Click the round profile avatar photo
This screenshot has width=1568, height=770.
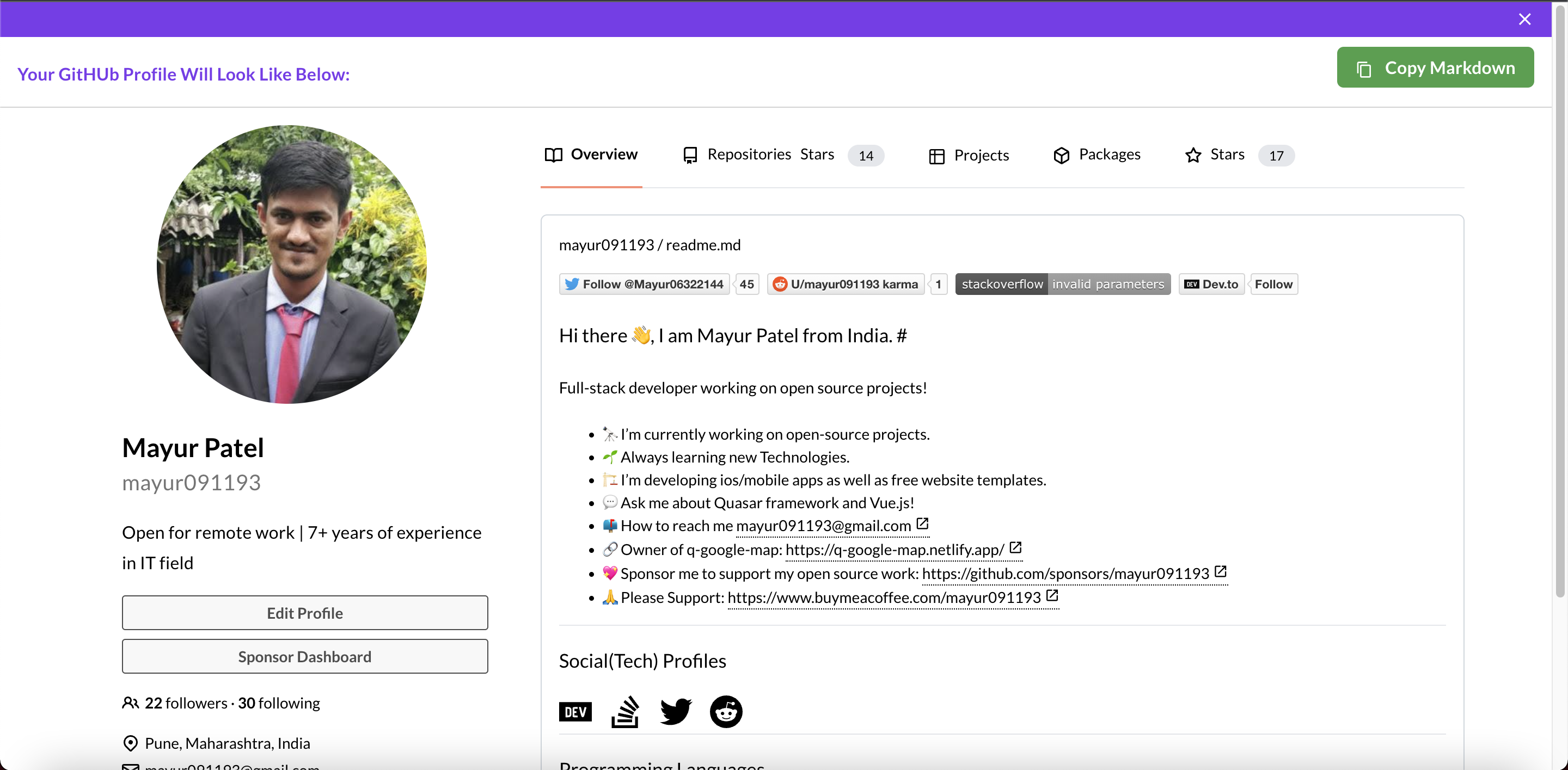(291, 264)
